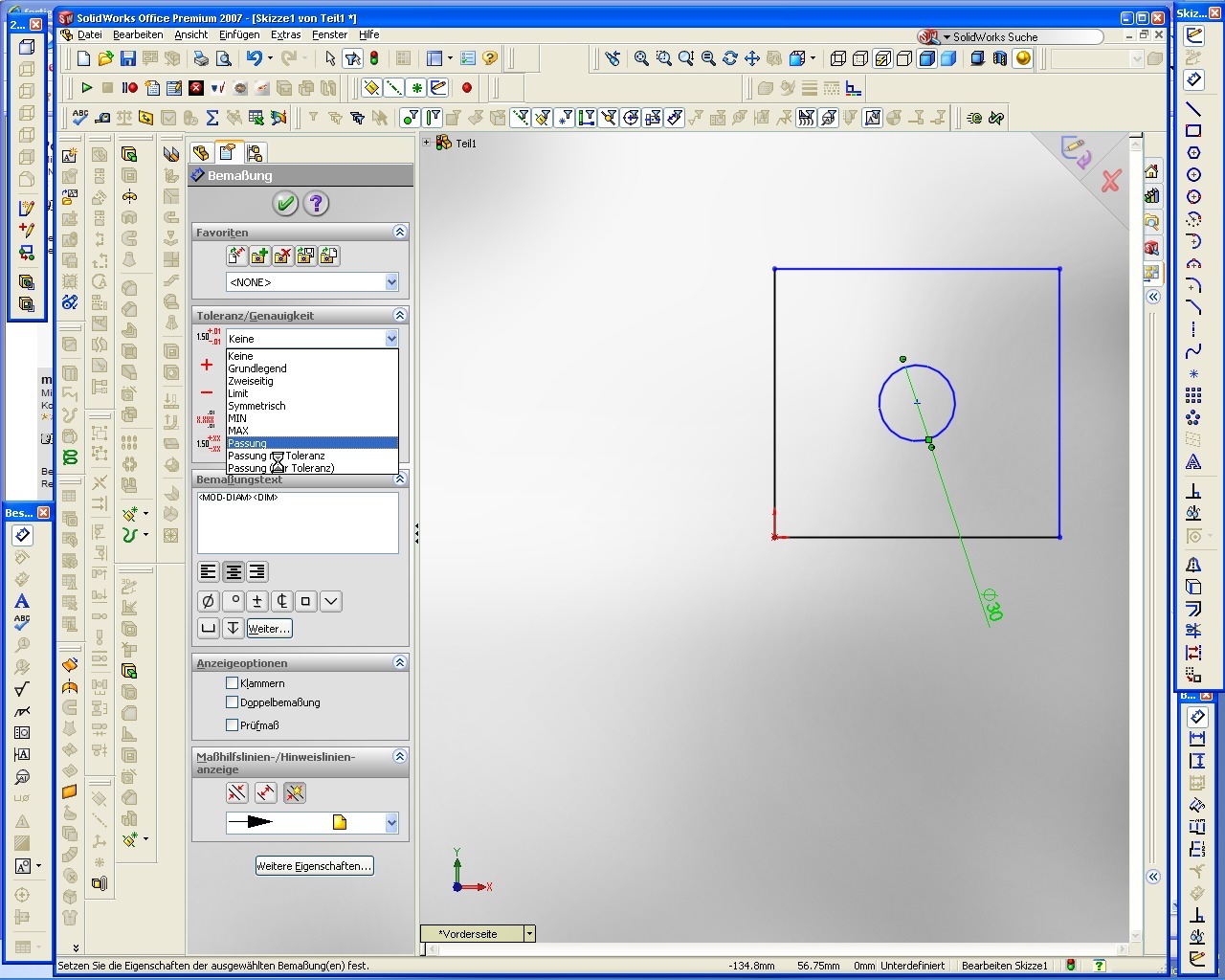Switch to Shaded With Edges display
This screenshot has width=1225, height=980.
(926, 58)
